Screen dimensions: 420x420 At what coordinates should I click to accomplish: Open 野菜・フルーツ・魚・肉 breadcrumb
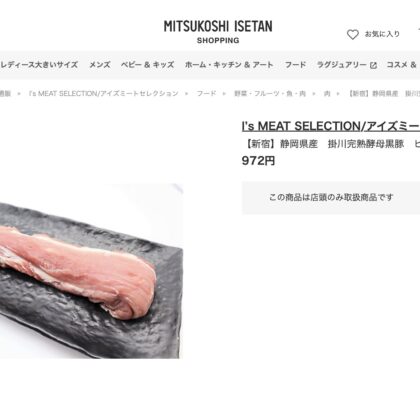tap(270, 94)
